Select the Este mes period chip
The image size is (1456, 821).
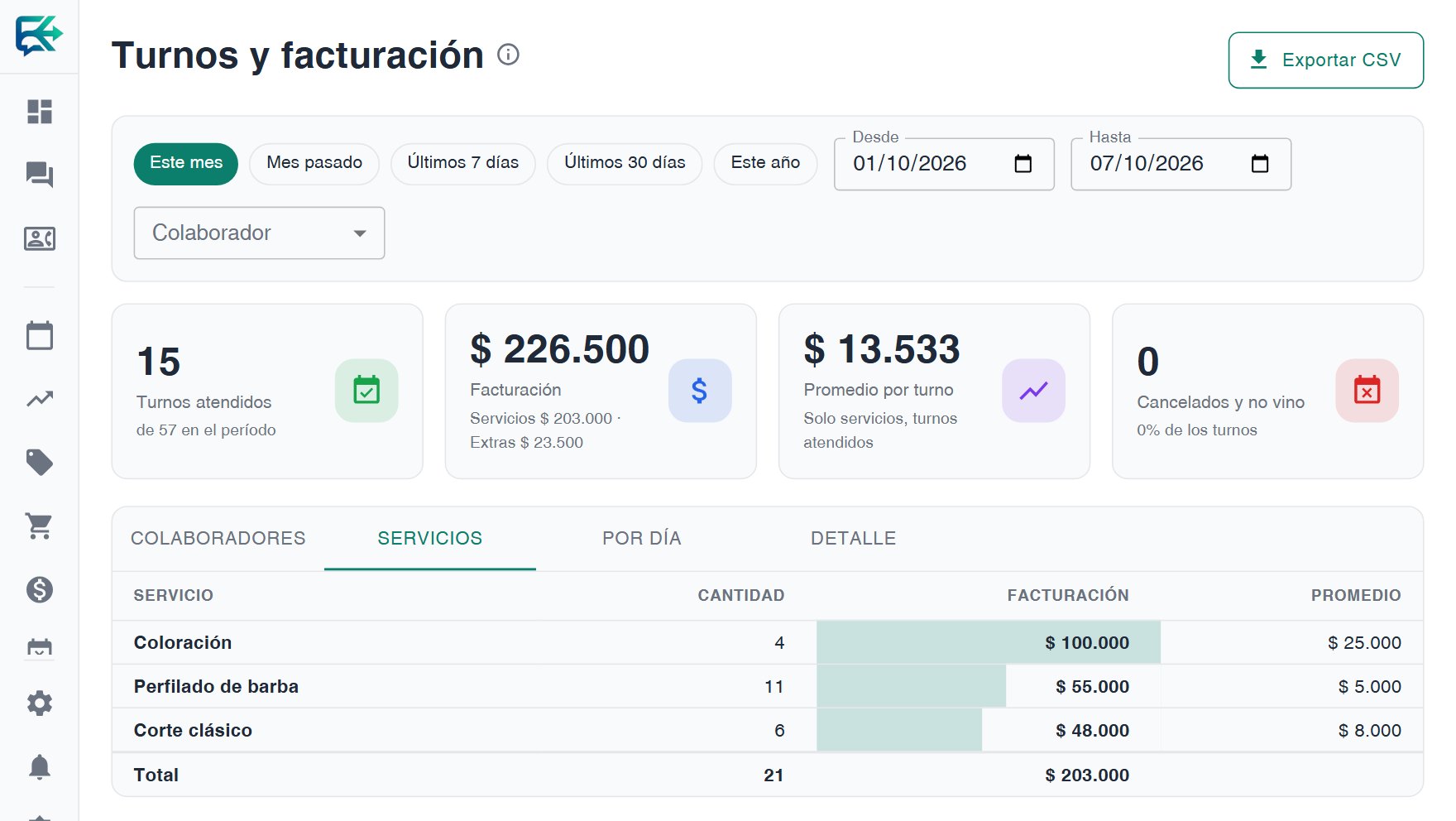point(186,164)
